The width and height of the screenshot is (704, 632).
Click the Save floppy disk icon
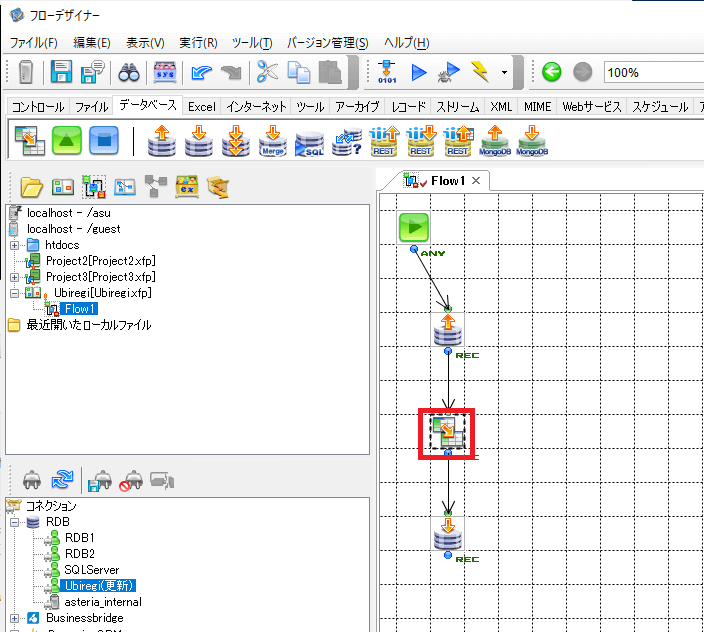[x=61, y=72]
